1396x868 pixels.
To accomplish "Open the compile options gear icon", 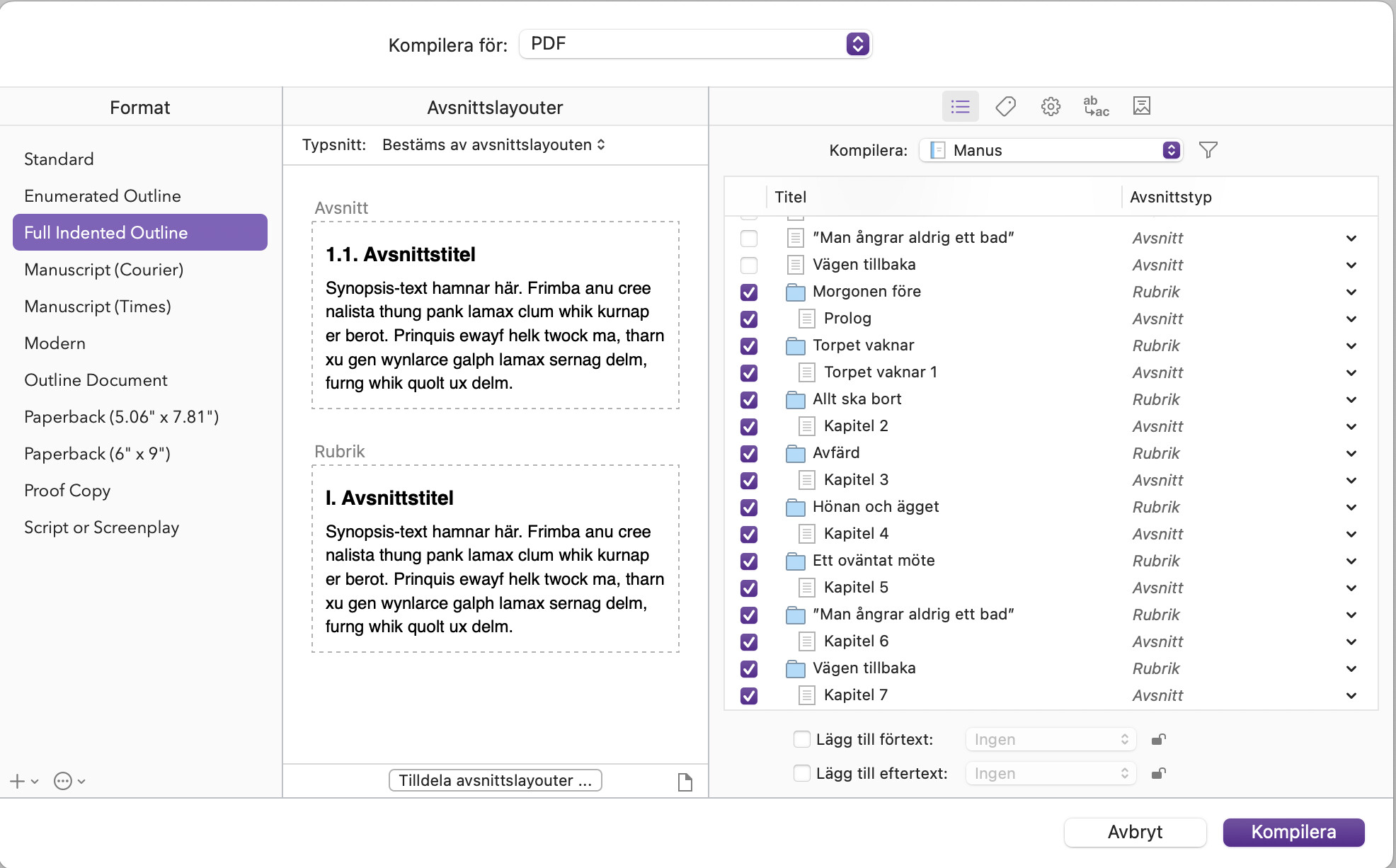I will (x=1051, y=106).
